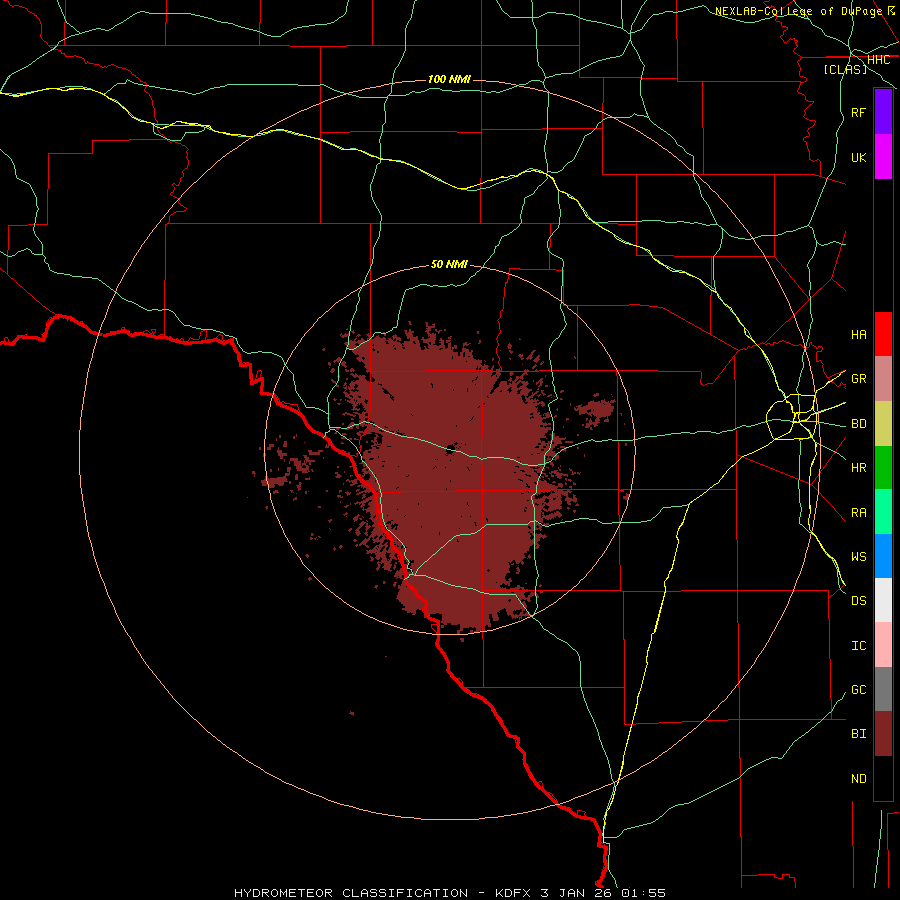Click the radar site black dot at center
Image resolution: width=900 pixels, height=900 pixels.
pyautogui.click(x=451, y=449)
